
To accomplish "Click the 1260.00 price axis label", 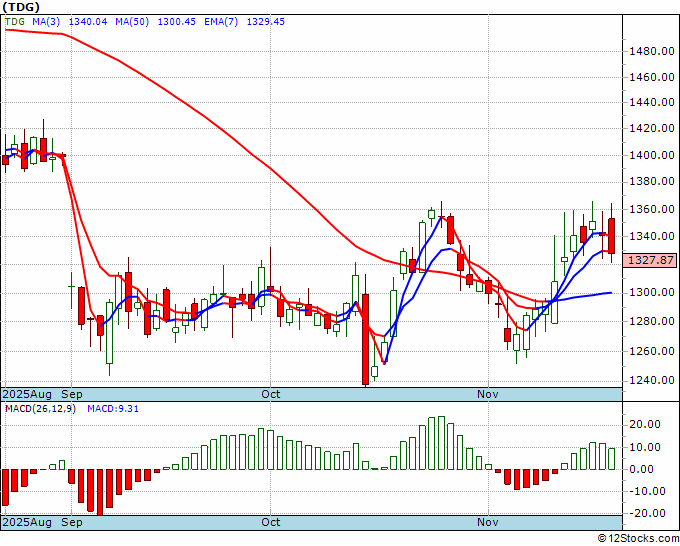I will click(x=652, y=351).
